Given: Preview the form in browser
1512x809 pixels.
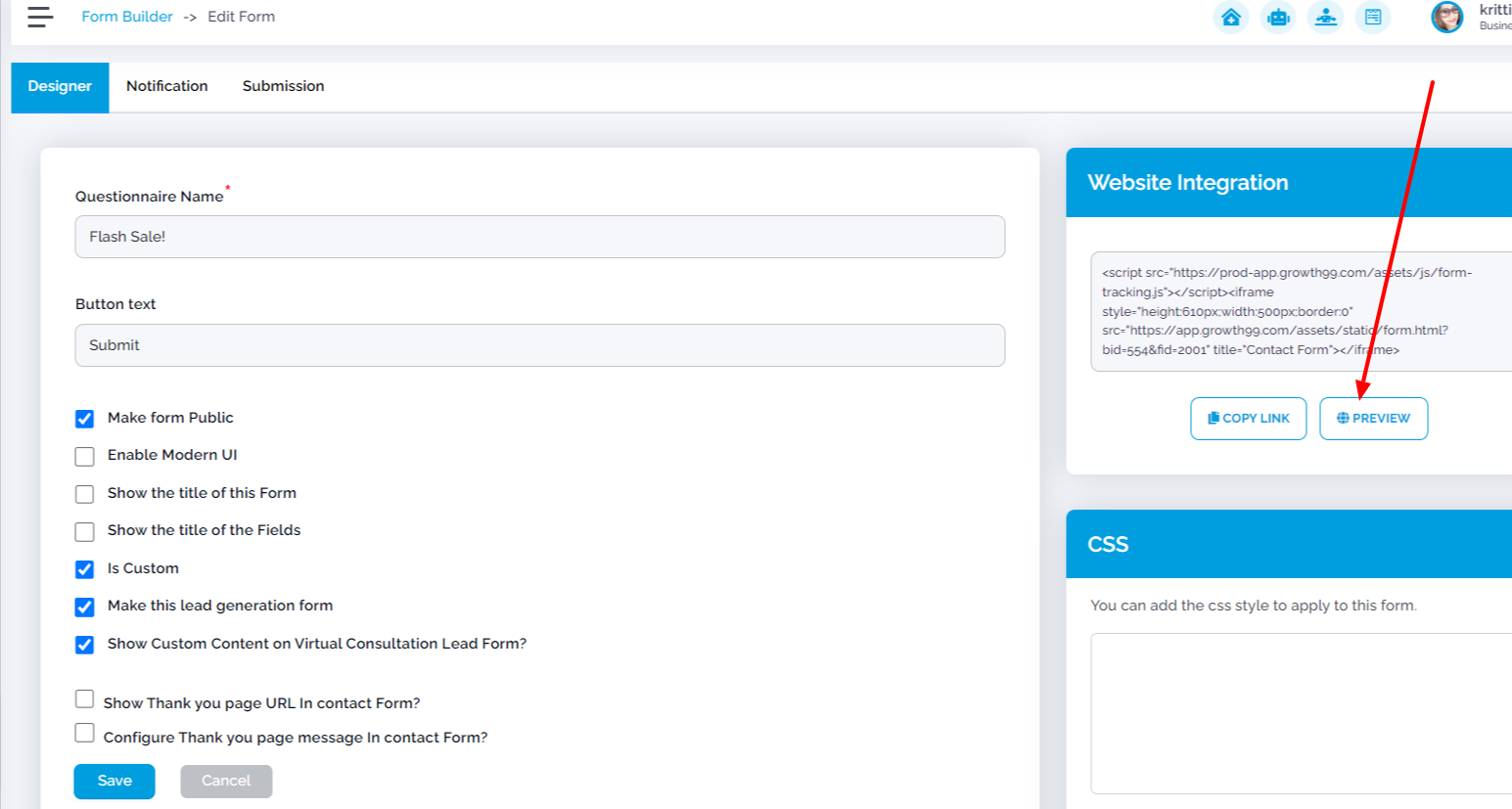Looking at the screenshot, I should 1374,419.
